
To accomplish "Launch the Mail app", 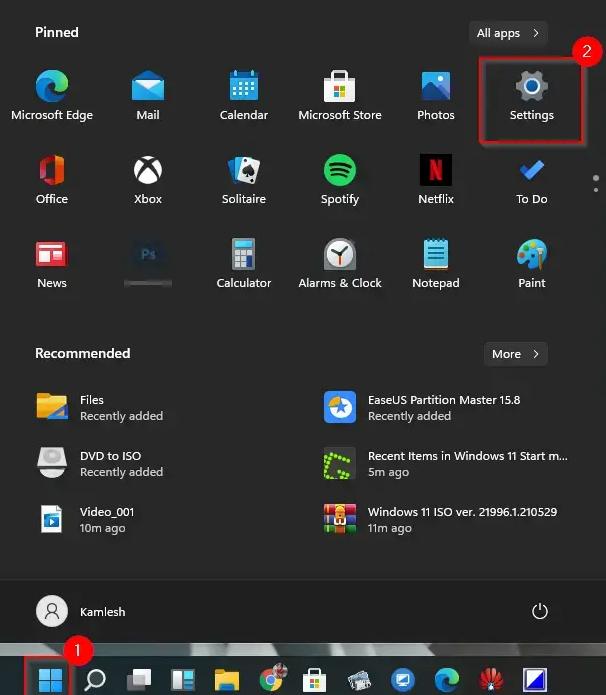I will pyautogui.click(x=148, y=95).
